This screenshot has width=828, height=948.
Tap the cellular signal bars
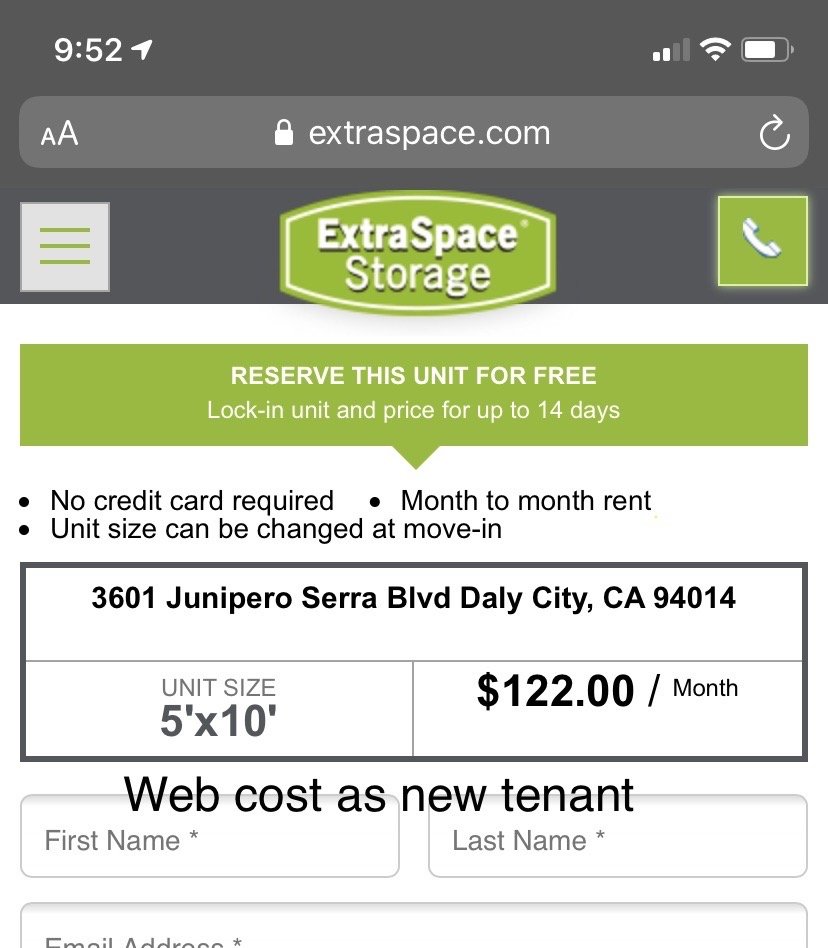[671, 50]
